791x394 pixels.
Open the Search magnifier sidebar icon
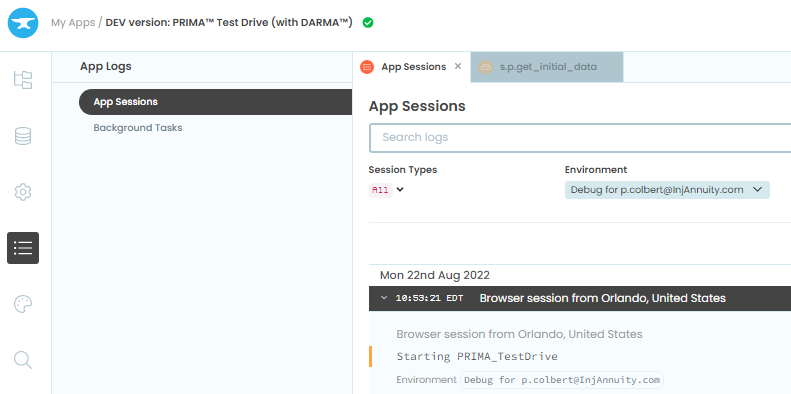click(x=23, y=360)
